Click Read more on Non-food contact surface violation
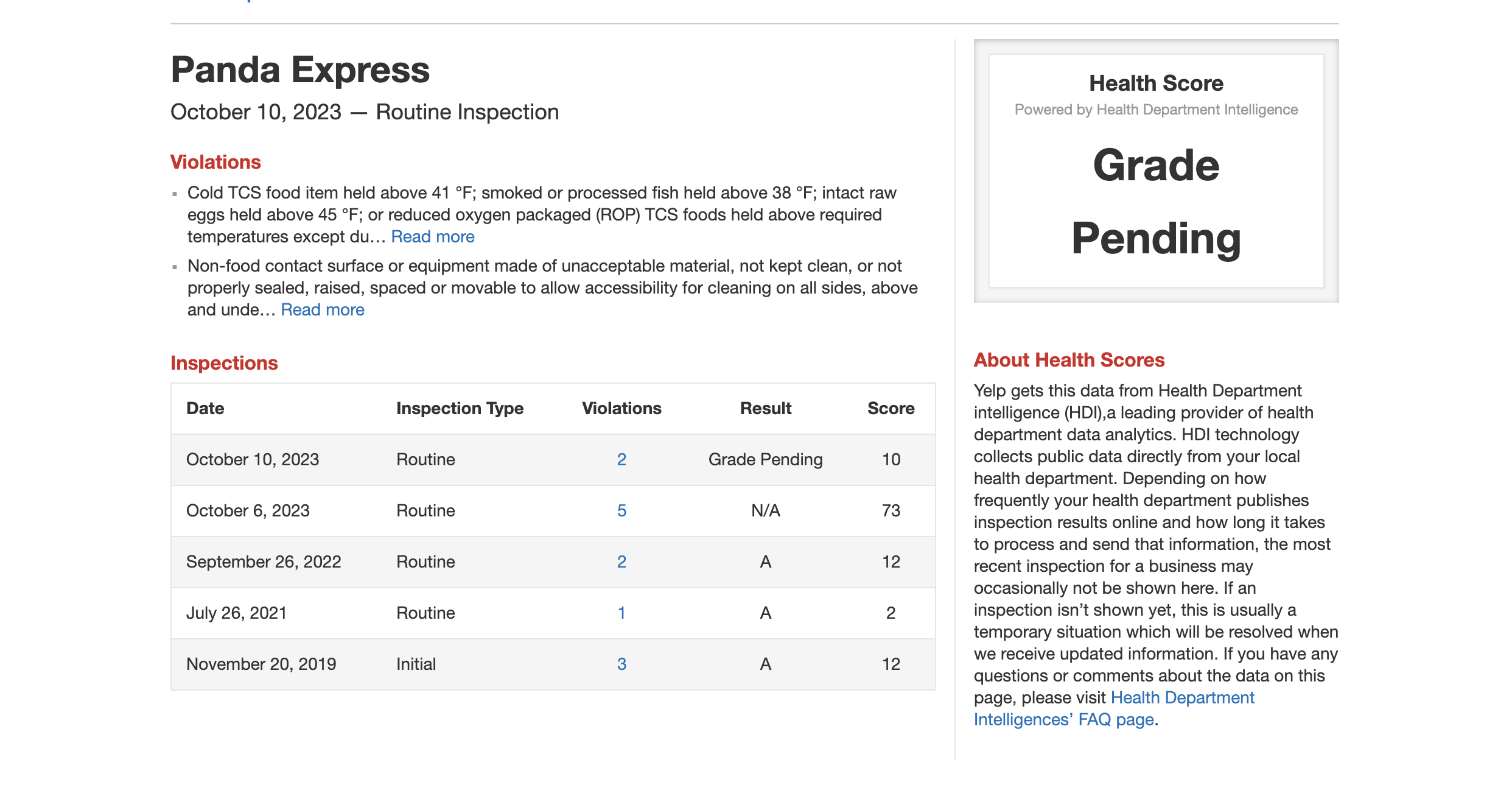The width and height of the screenshot is (1512, 799). coord(322,310)
